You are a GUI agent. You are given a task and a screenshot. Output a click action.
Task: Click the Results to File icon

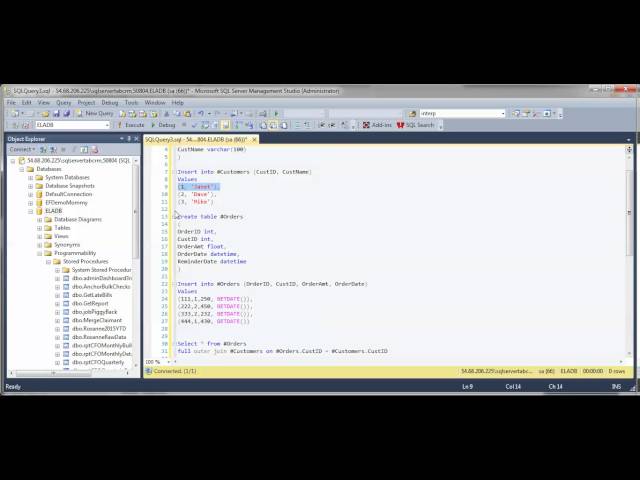tap(284, 125)
